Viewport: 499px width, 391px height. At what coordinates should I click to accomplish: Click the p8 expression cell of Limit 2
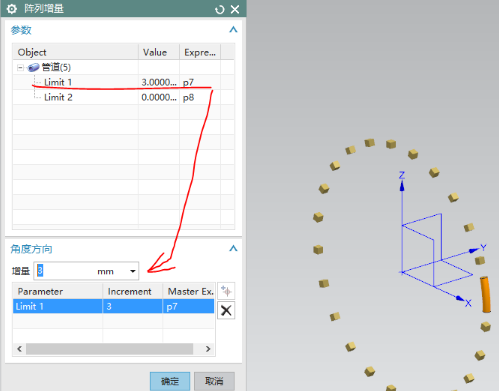point(188,97)
